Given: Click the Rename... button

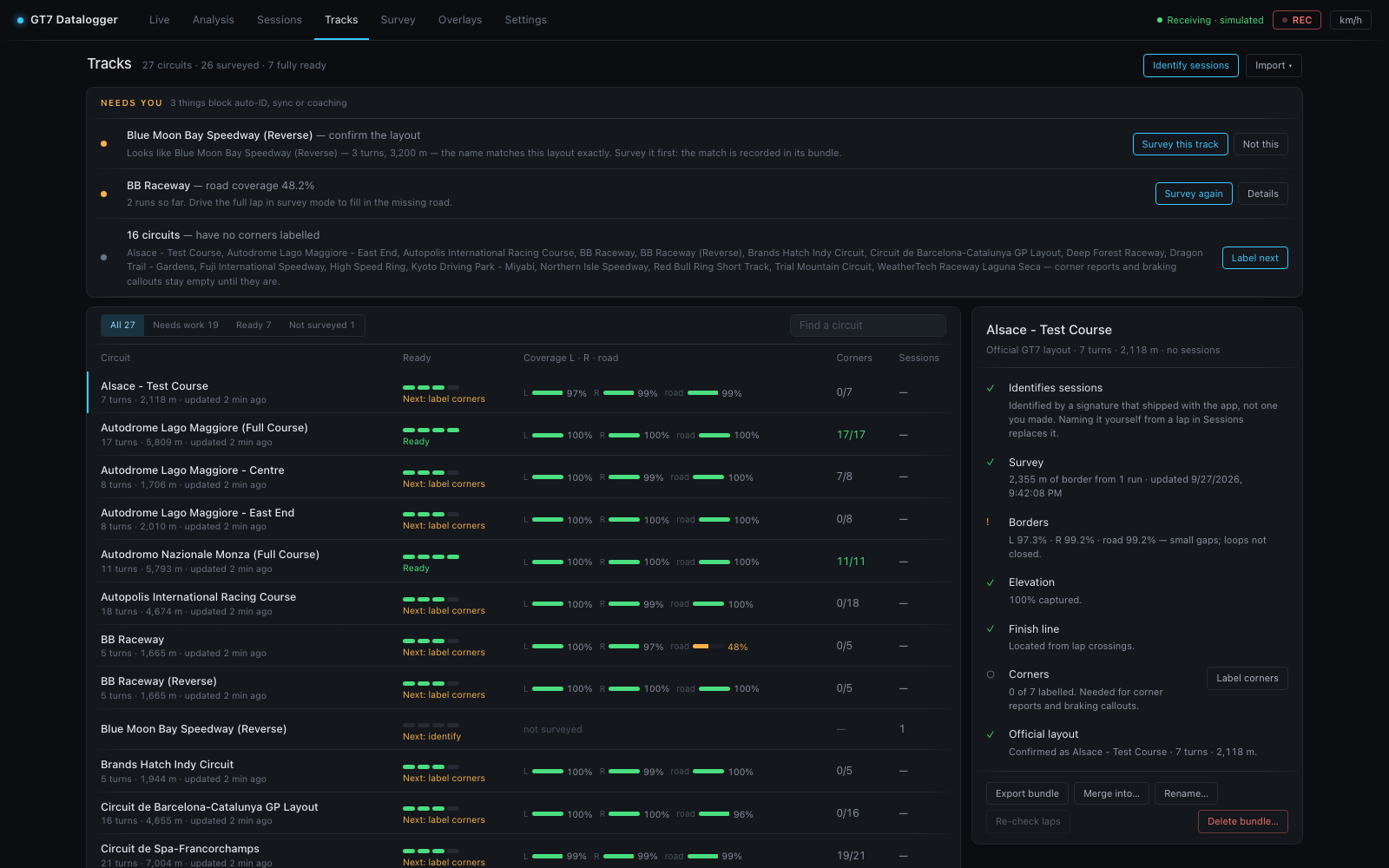Looking at the screenshot, I should tap(1186, 793).
